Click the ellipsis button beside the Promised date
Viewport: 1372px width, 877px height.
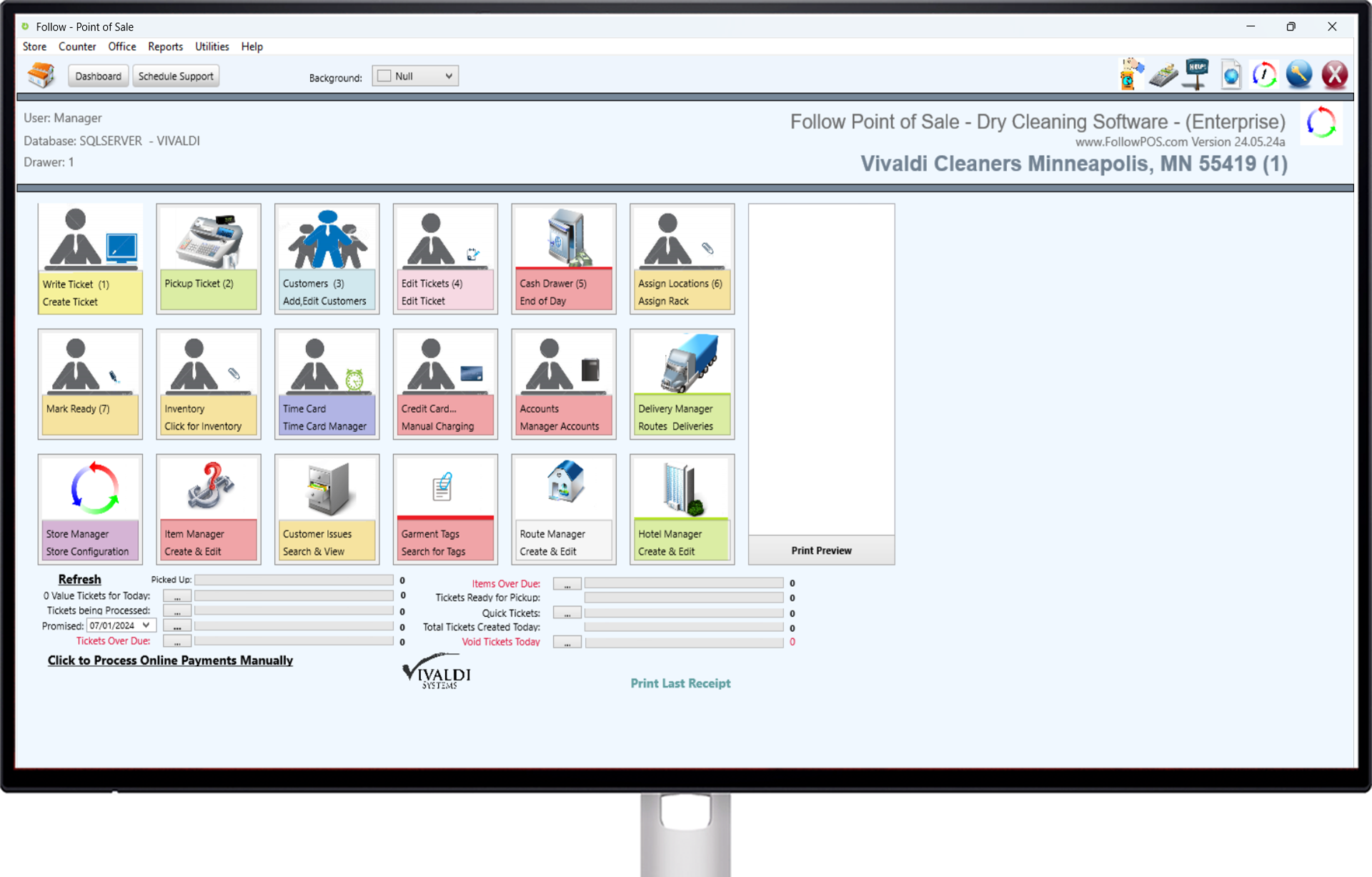[x=177, y=626]
